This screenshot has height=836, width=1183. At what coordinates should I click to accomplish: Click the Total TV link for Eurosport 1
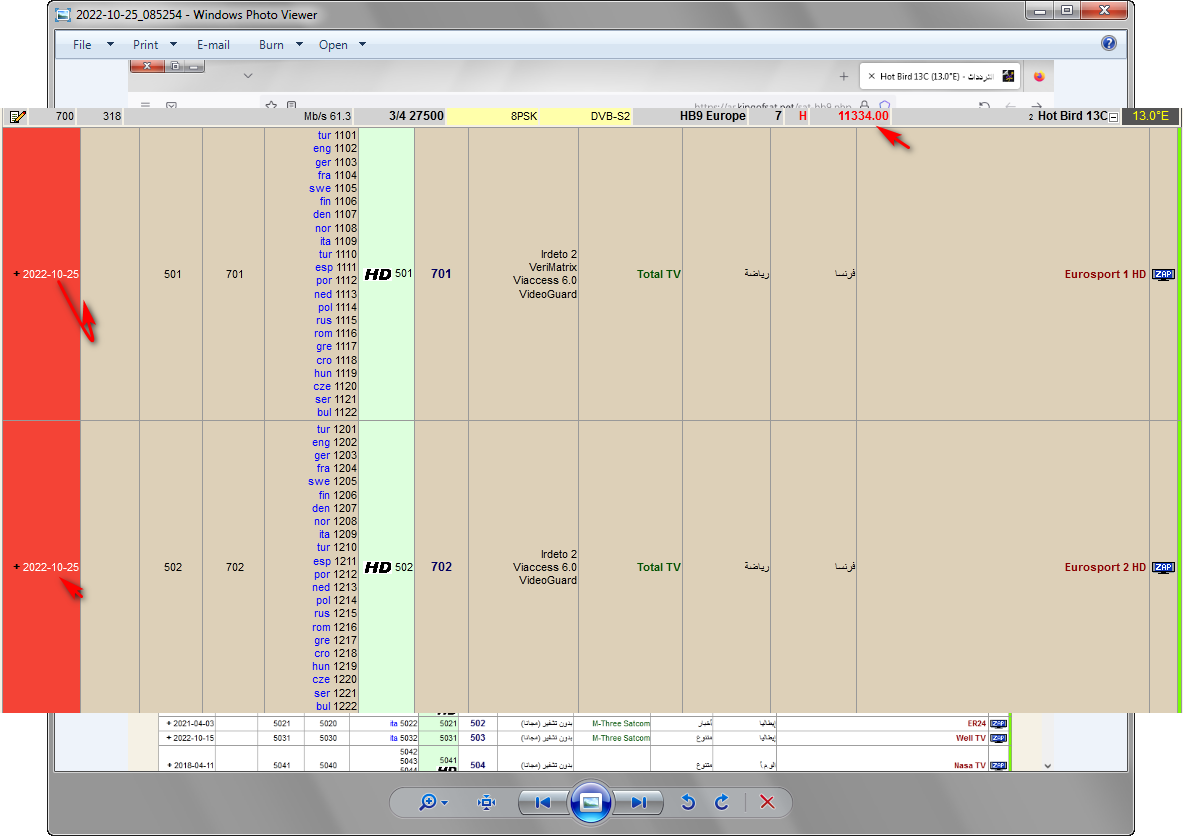659,274
